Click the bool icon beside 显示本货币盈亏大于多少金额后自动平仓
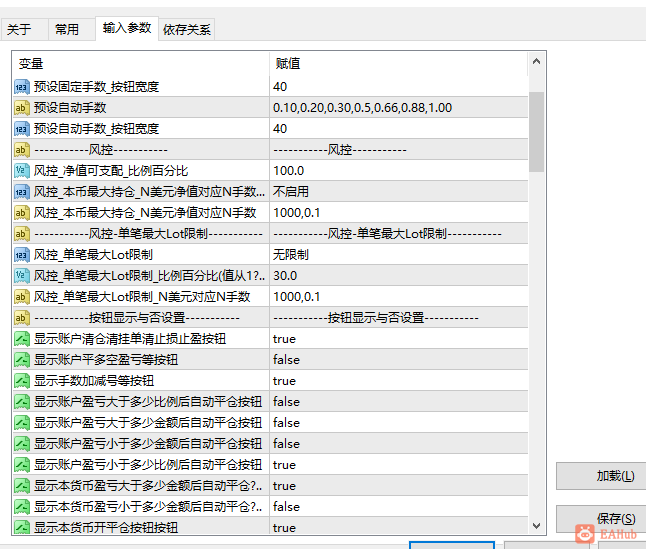The height and width of the screenshot is (549, 646). 21,486
